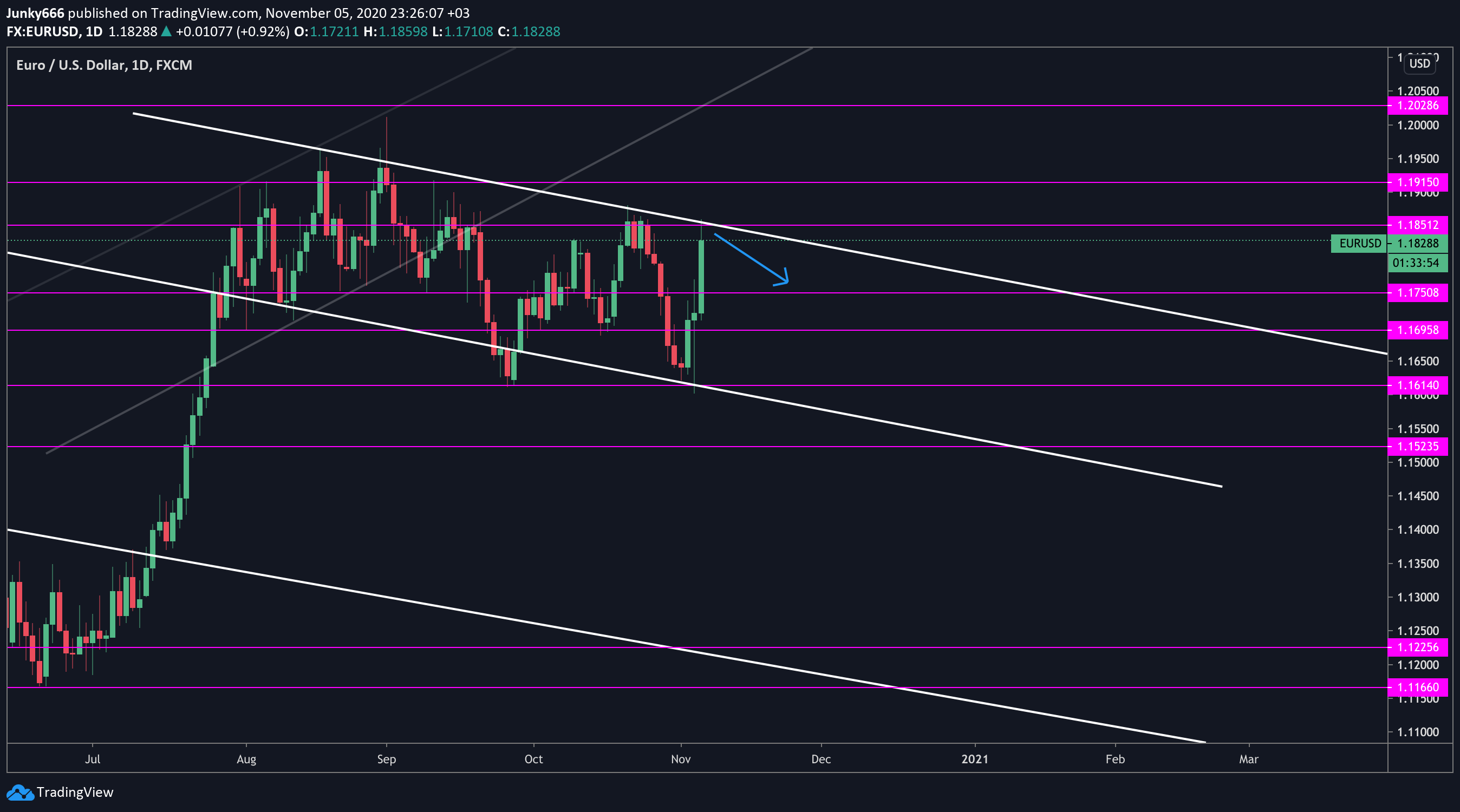Click the 1.11000 price scale value

[x=1418, y=732]
